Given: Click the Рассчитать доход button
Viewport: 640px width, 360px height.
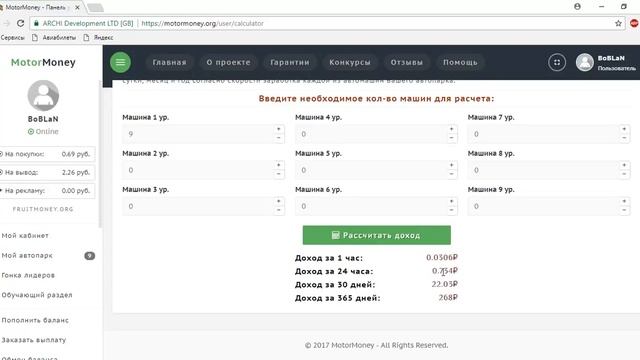Looking at the screenshot, I should pyautogui.click(x=377, y=235).
